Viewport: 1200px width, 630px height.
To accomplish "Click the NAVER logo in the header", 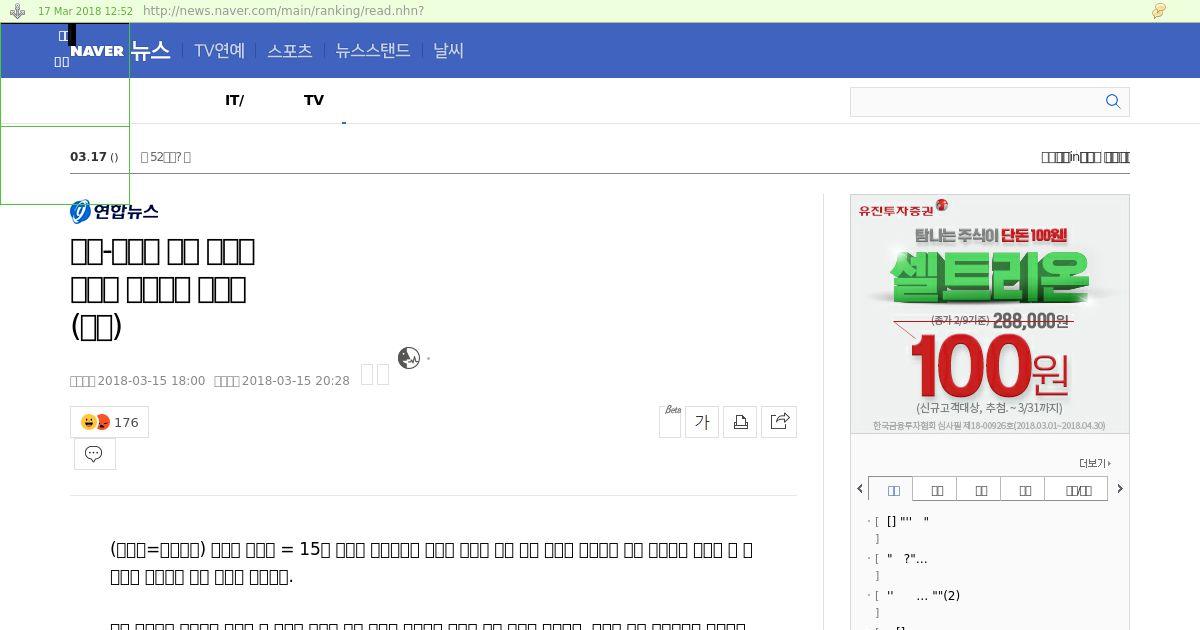I will click(x=97, y=51).
